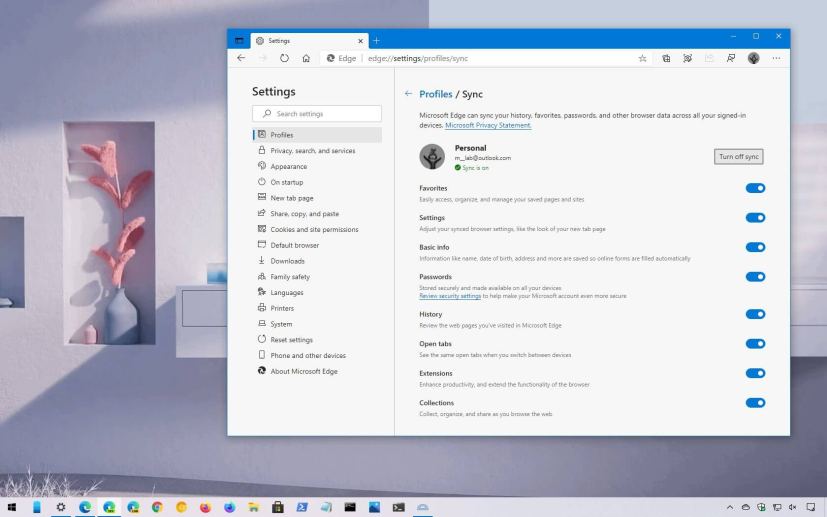Open the notification center icon
The width and height of the screenshot is (827, 517).
point(811,508)
